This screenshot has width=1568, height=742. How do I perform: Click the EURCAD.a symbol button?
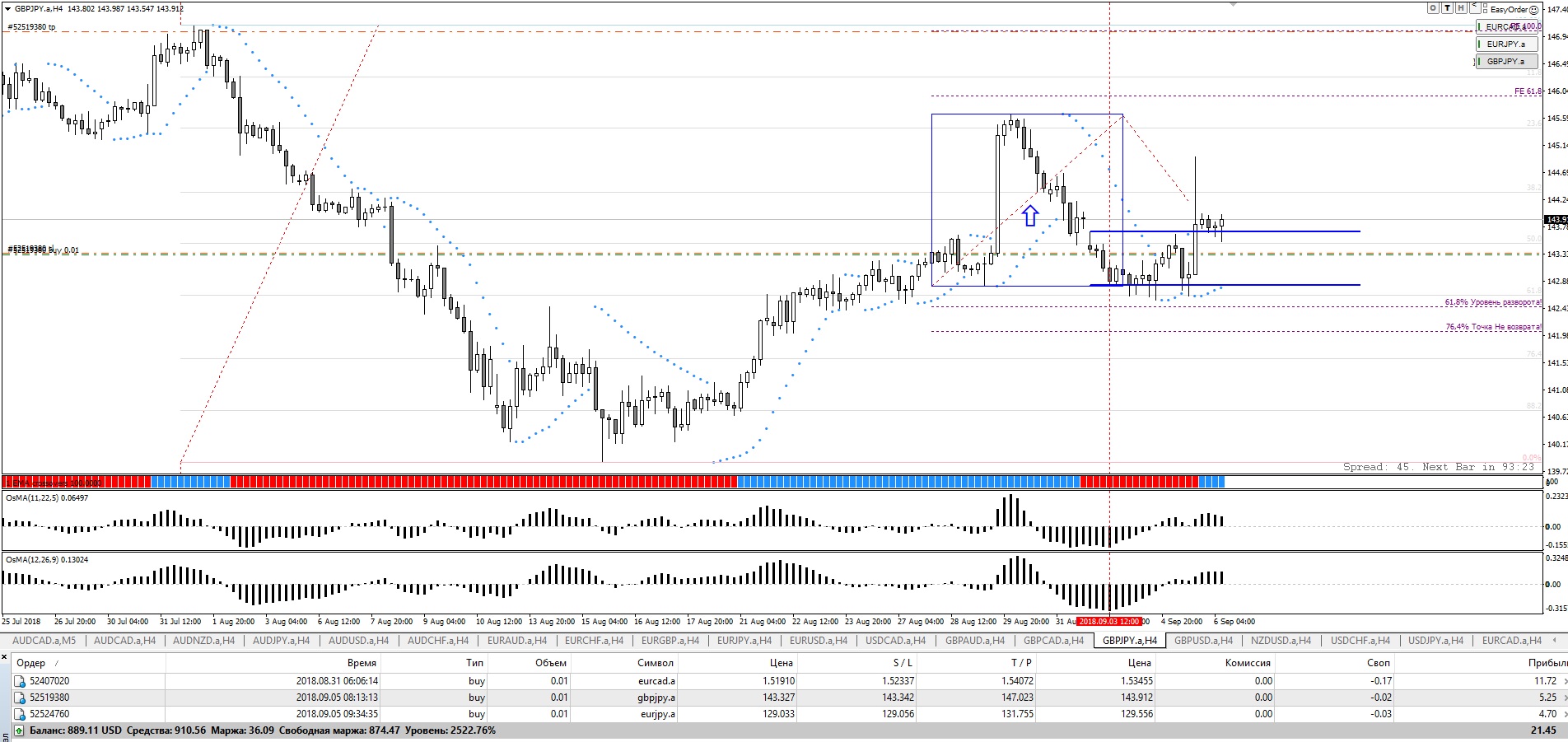tap(1506, 27)
